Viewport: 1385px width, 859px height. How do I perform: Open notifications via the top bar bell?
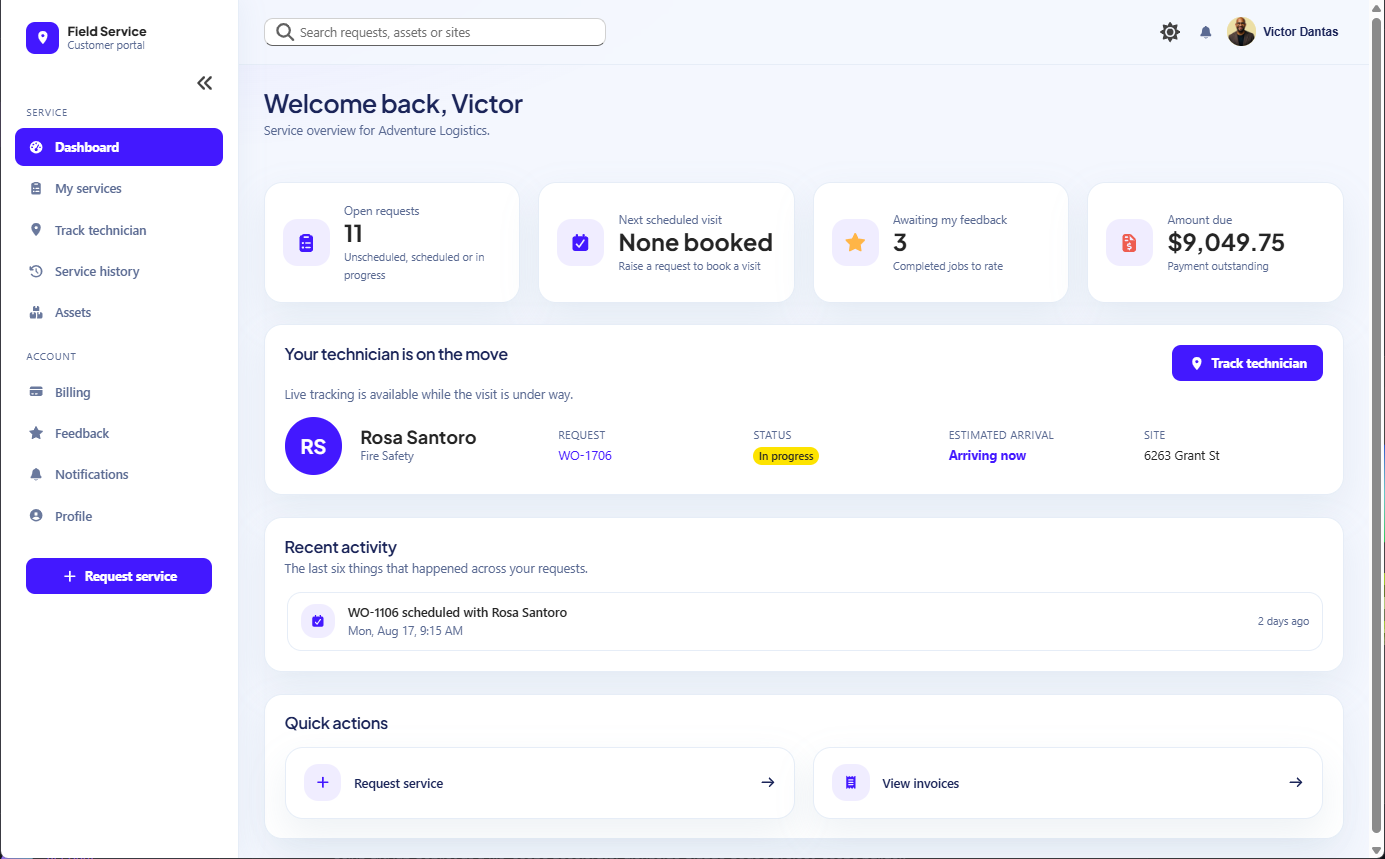[1206, 32]
